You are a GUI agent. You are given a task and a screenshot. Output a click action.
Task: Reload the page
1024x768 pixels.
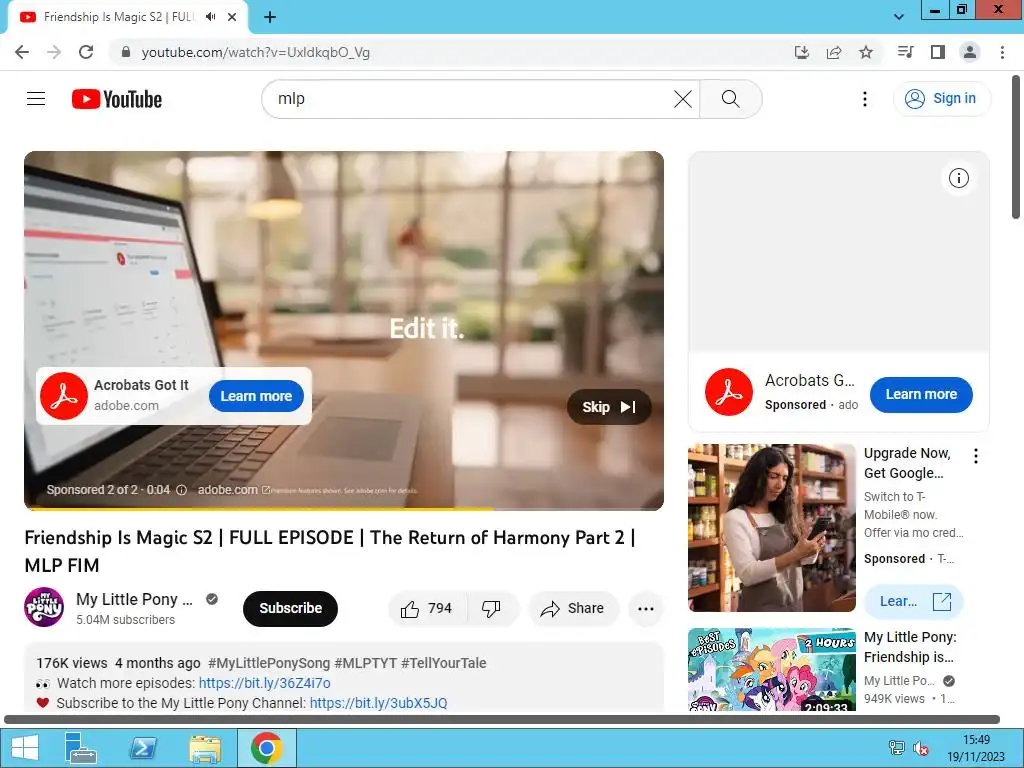click(x=86, y=52)
